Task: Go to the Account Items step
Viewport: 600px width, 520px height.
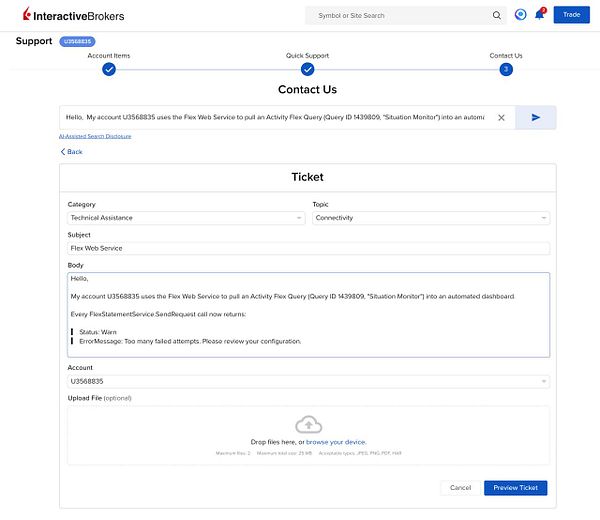Action: point(109,70)
